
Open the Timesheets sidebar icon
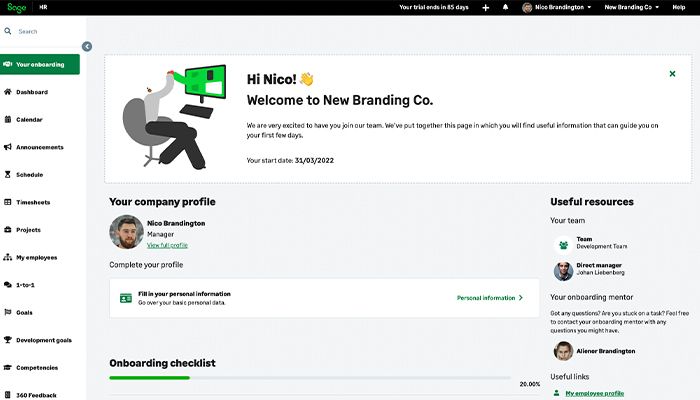[x=8, y=202]
